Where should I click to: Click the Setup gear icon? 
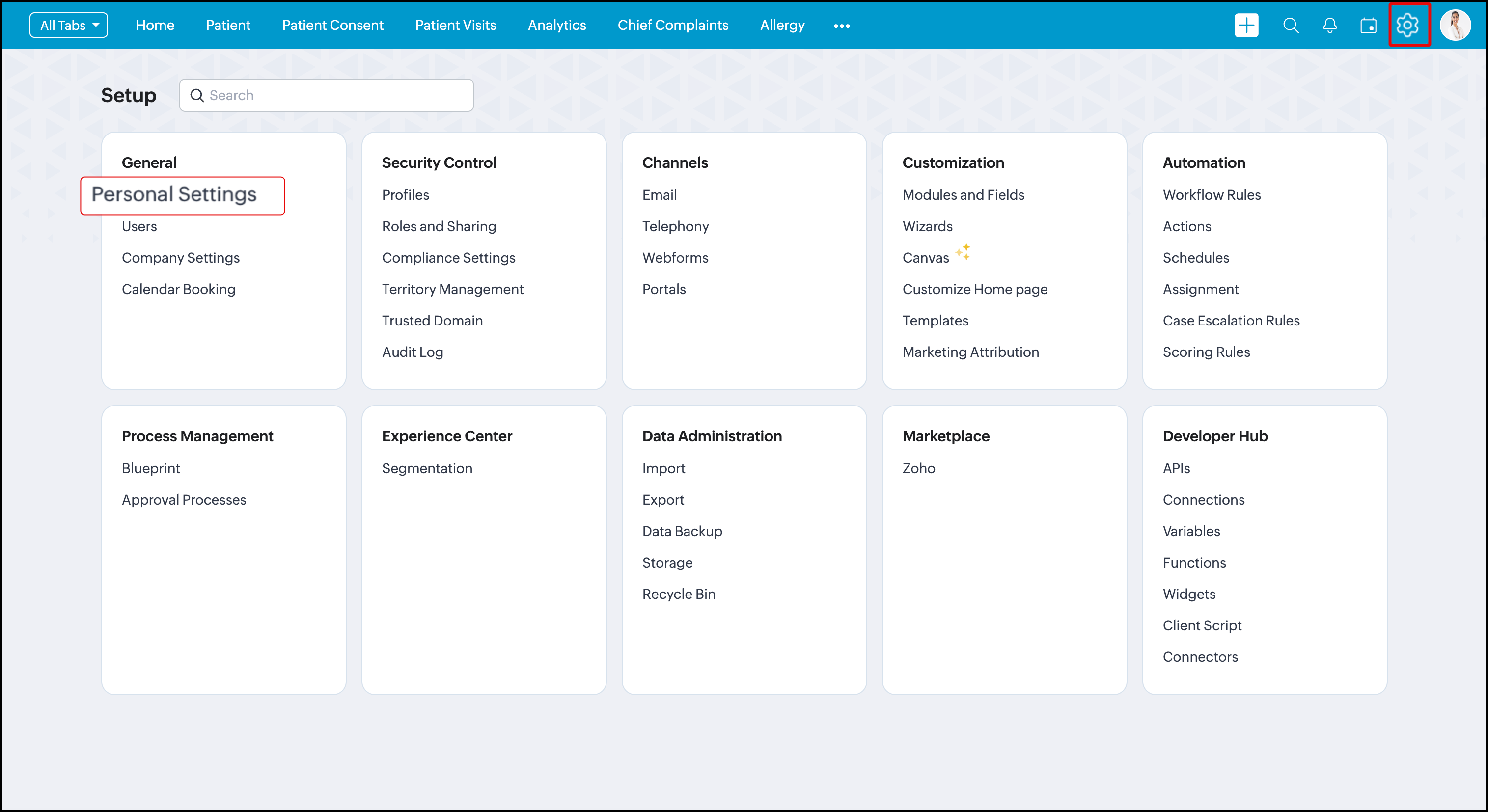(x=1408, y=26)
